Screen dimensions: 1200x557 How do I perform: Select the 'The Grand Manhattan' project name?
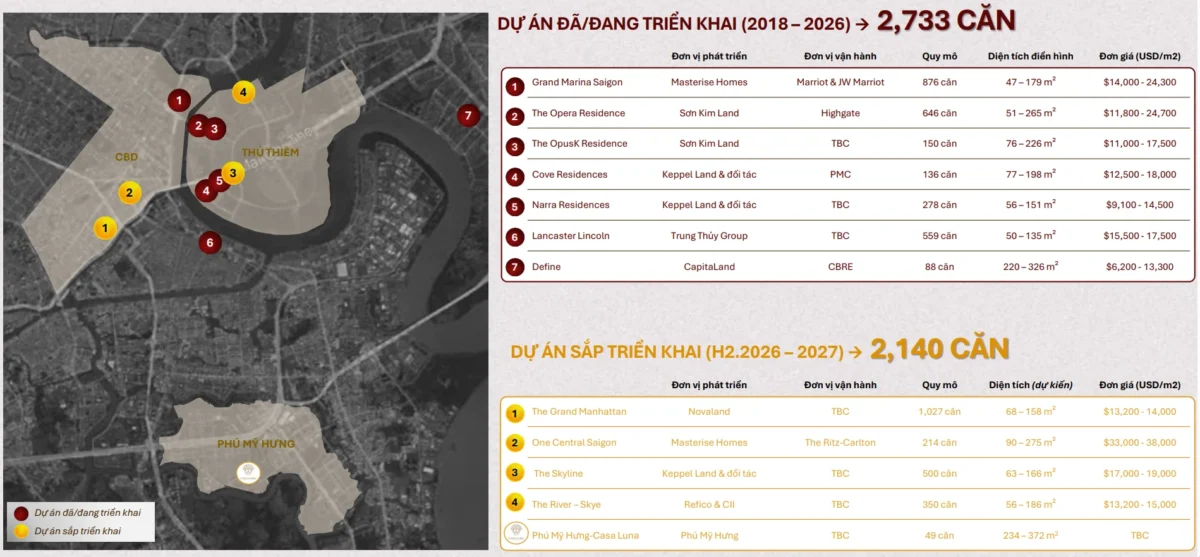(x=579, y=411)
